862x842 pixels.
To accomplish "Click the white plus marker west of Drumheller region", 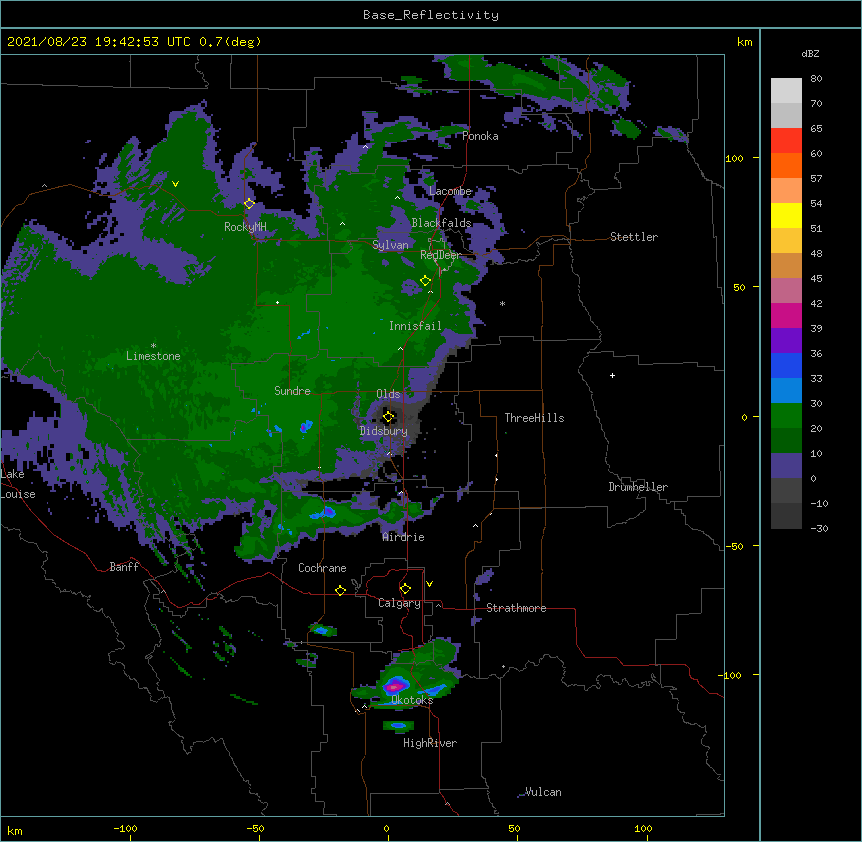I will 612,375.
